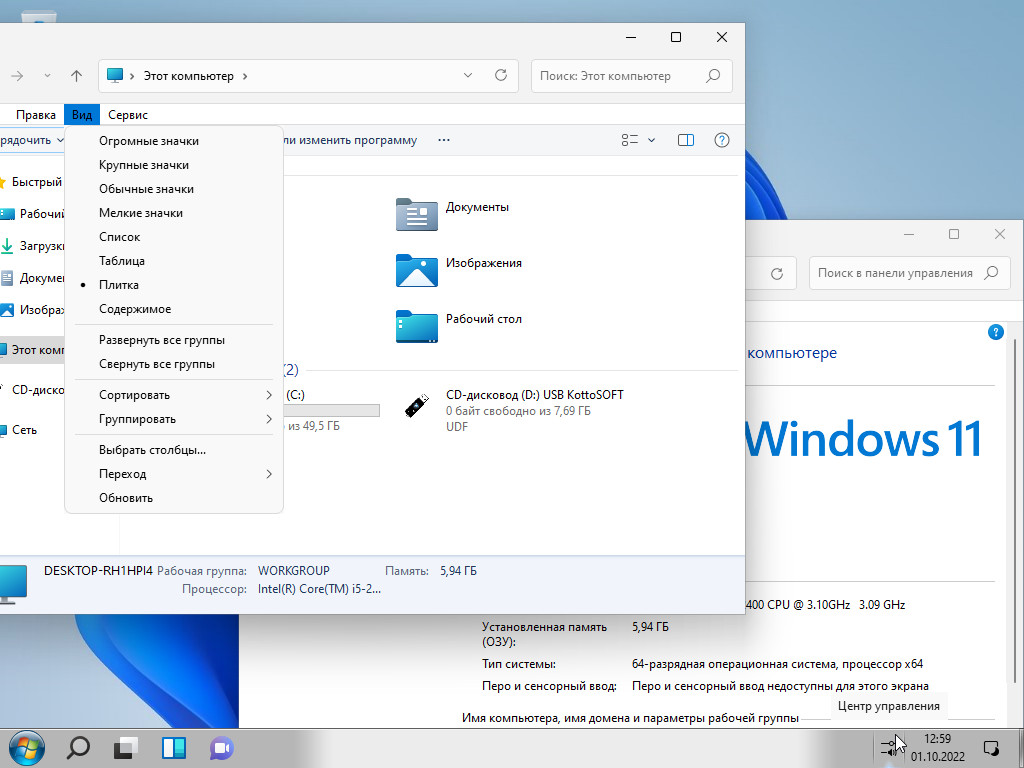Choose Выбрать столбцы...

[x=174, y=450]
